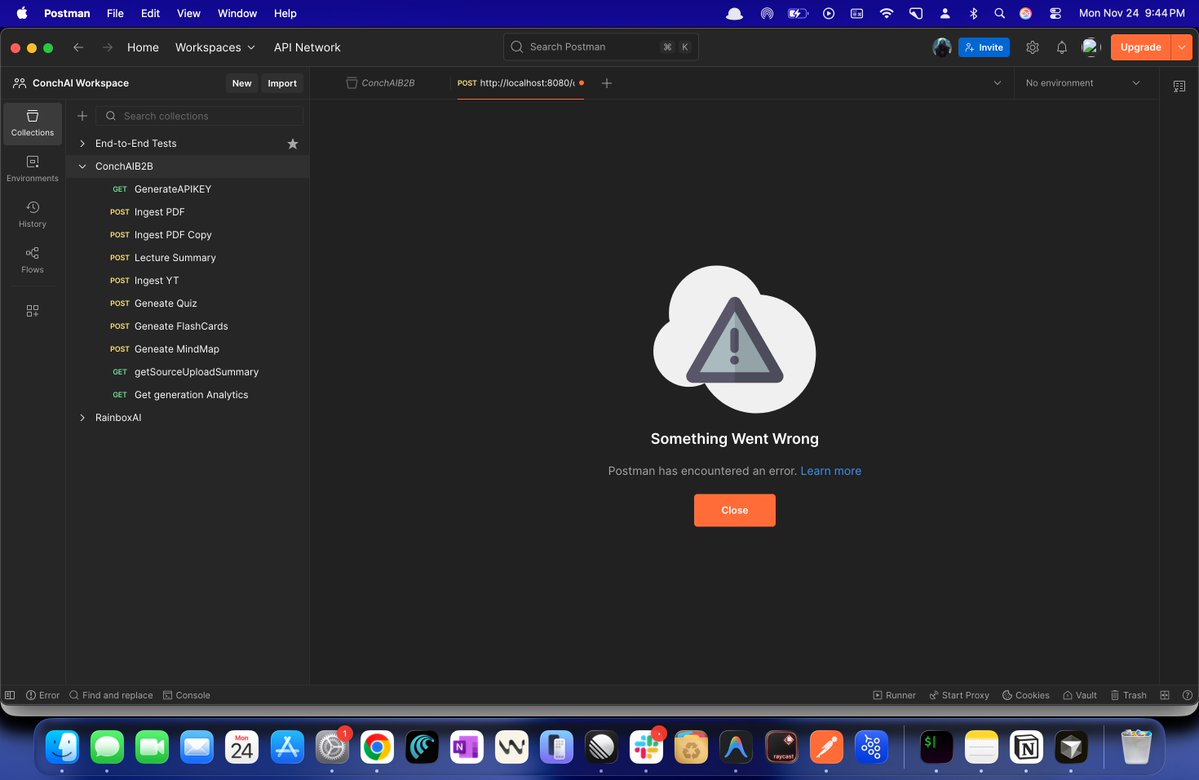Open Flows from the left sidebar
Image resolution: width=1199 pixels, height=780 pixels.
(x=31, y=258)
